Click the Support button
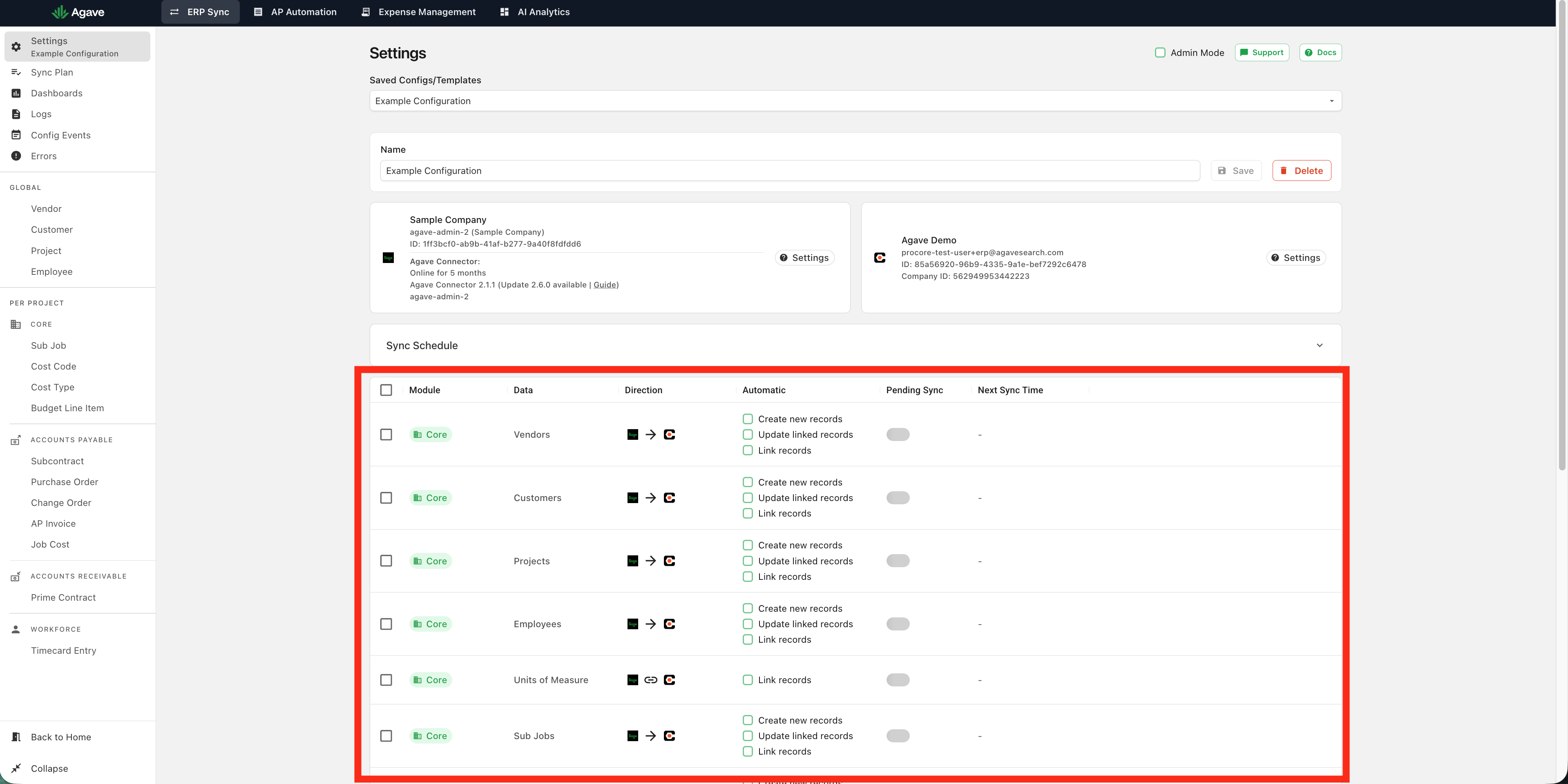Image resolution: width=1568 pixels, height=784 pixels. tap(1261, 53)
